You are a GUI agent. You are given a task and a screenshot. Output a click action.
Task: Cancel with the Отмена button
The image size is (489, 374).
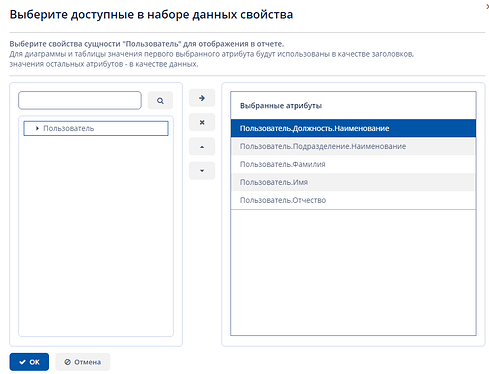pos(83,362)
